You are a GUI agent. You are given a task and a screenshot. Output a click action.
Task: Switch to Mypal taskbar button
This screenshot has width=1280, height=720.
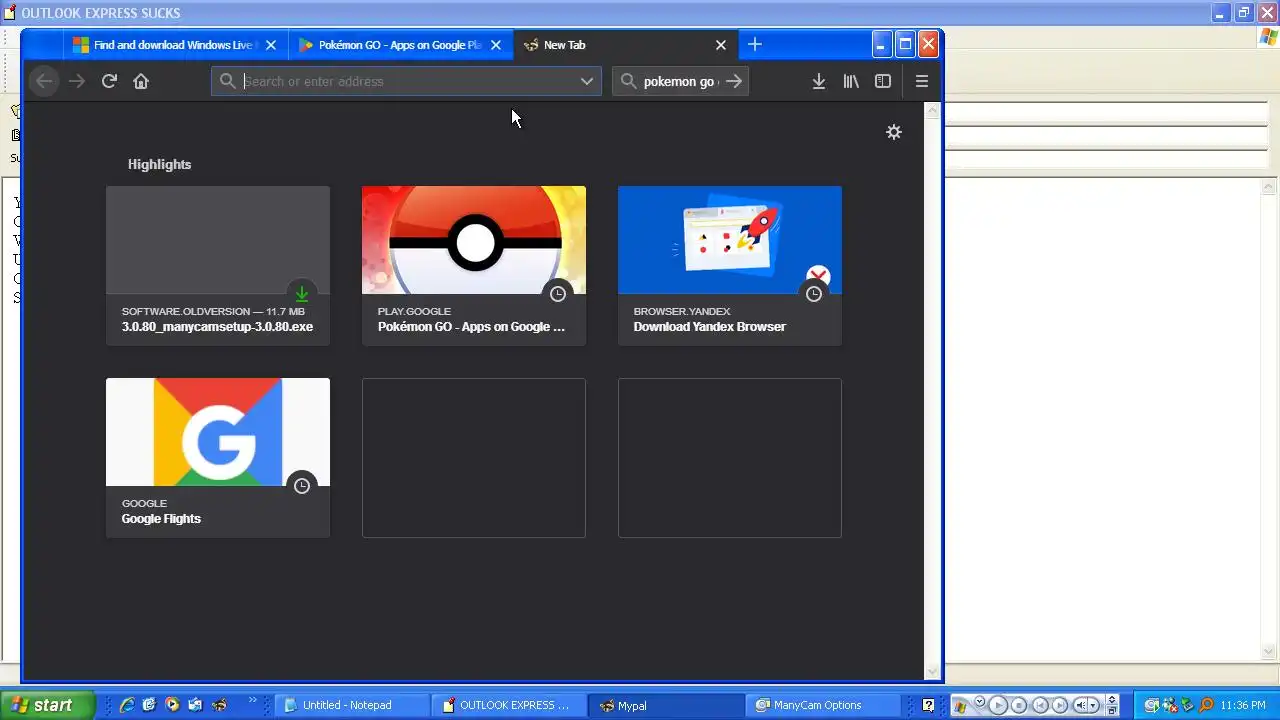coord(667,705)
